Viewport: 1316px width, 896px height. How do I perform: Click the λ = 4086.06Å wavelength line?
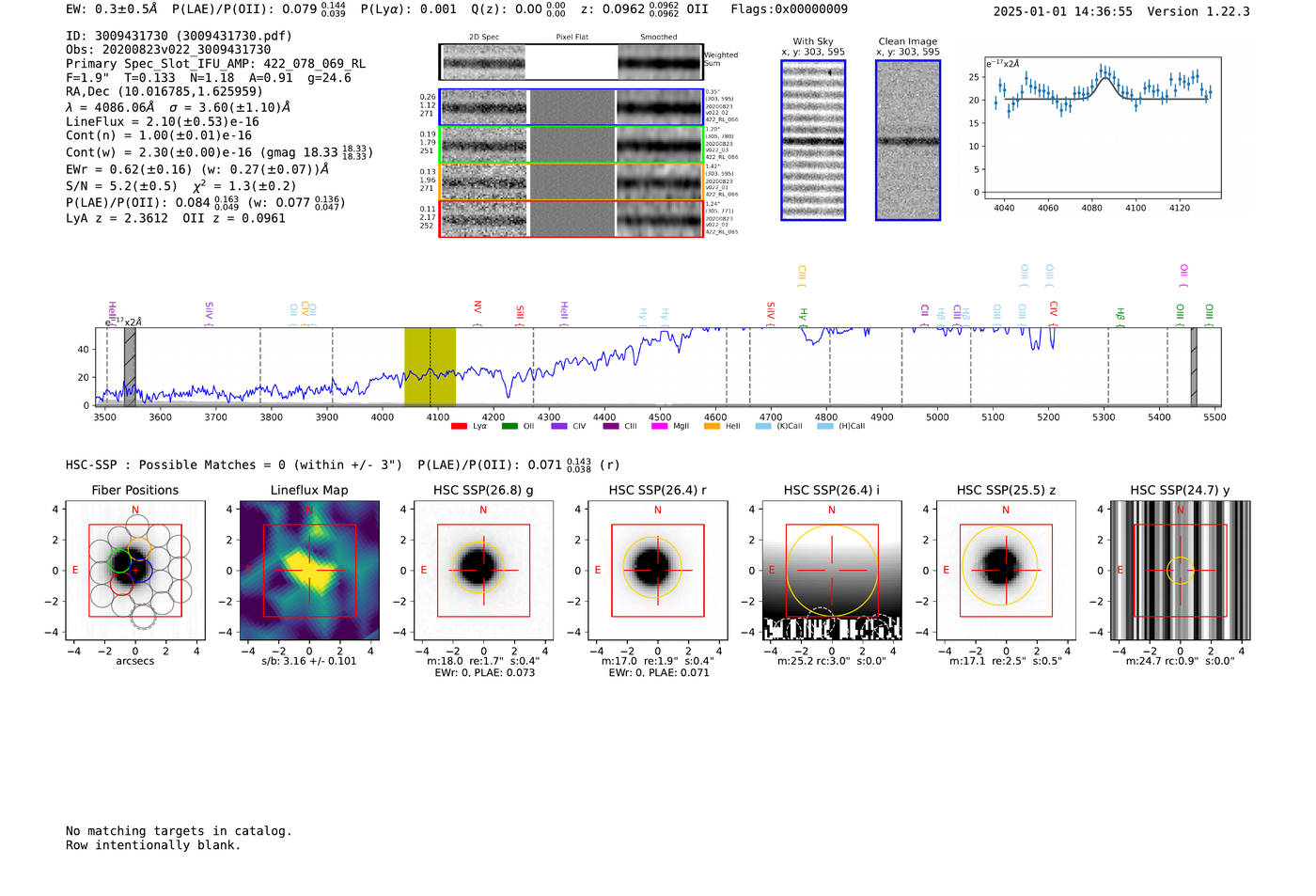(x=178, y=107)
